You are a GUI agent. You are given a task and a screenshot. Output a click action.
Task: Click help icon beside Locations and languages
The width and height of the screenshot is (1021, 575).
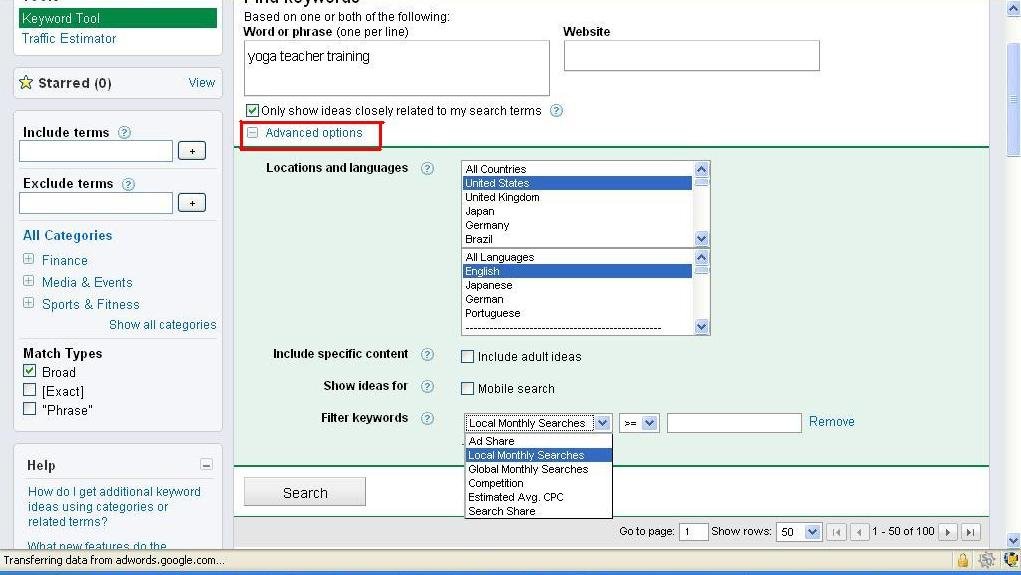coord(427,168)
